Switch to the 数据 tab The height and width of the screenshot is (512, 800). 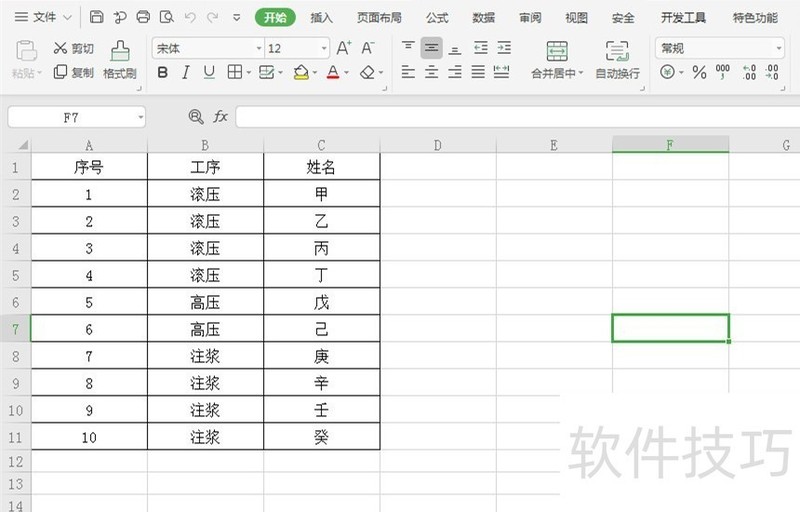coord(484,18)
